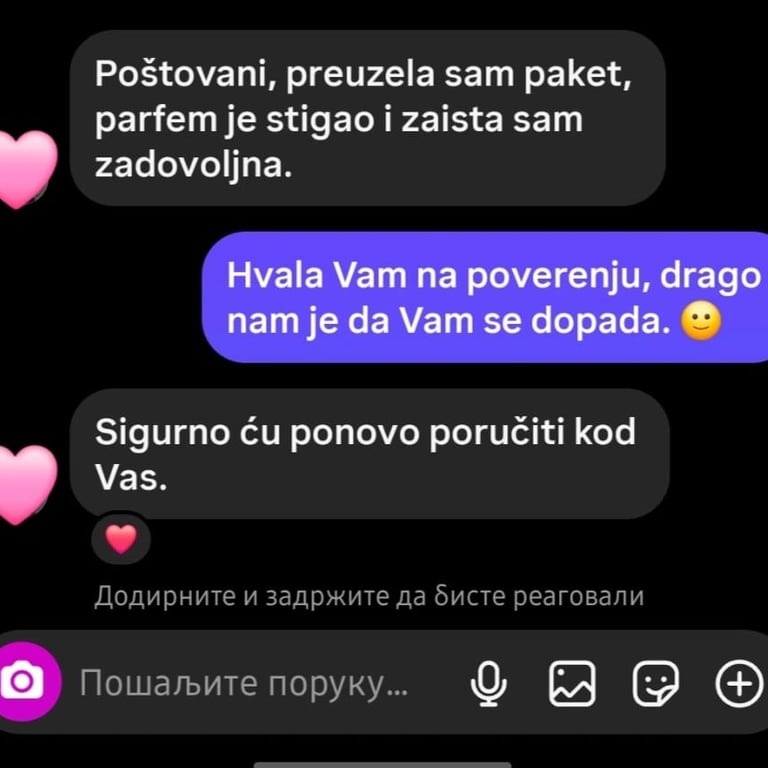Viewport: 768px width, 768px height.
Task: Open the camera from the message bar
Action: tap(22, 682)
